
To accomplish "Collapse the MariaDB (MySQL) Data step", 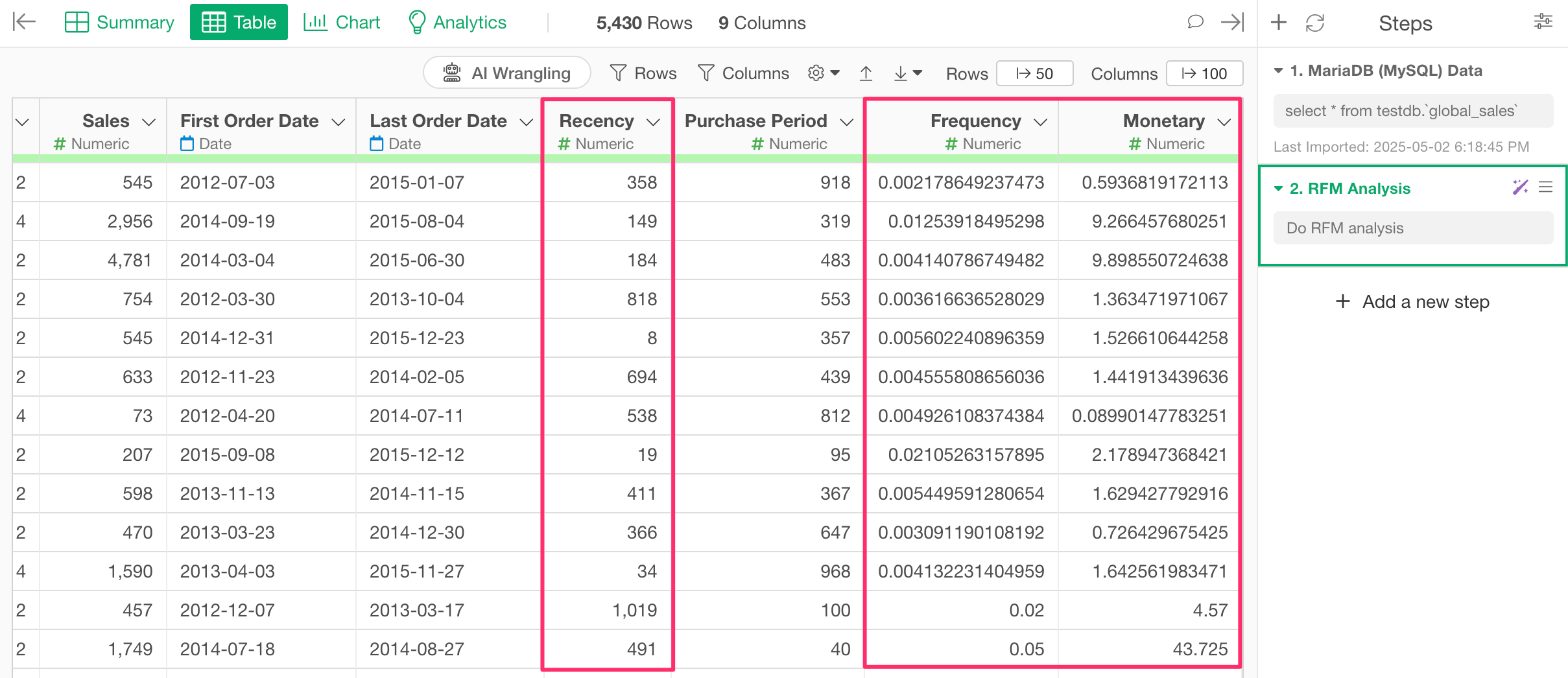I will point(1278,71).
